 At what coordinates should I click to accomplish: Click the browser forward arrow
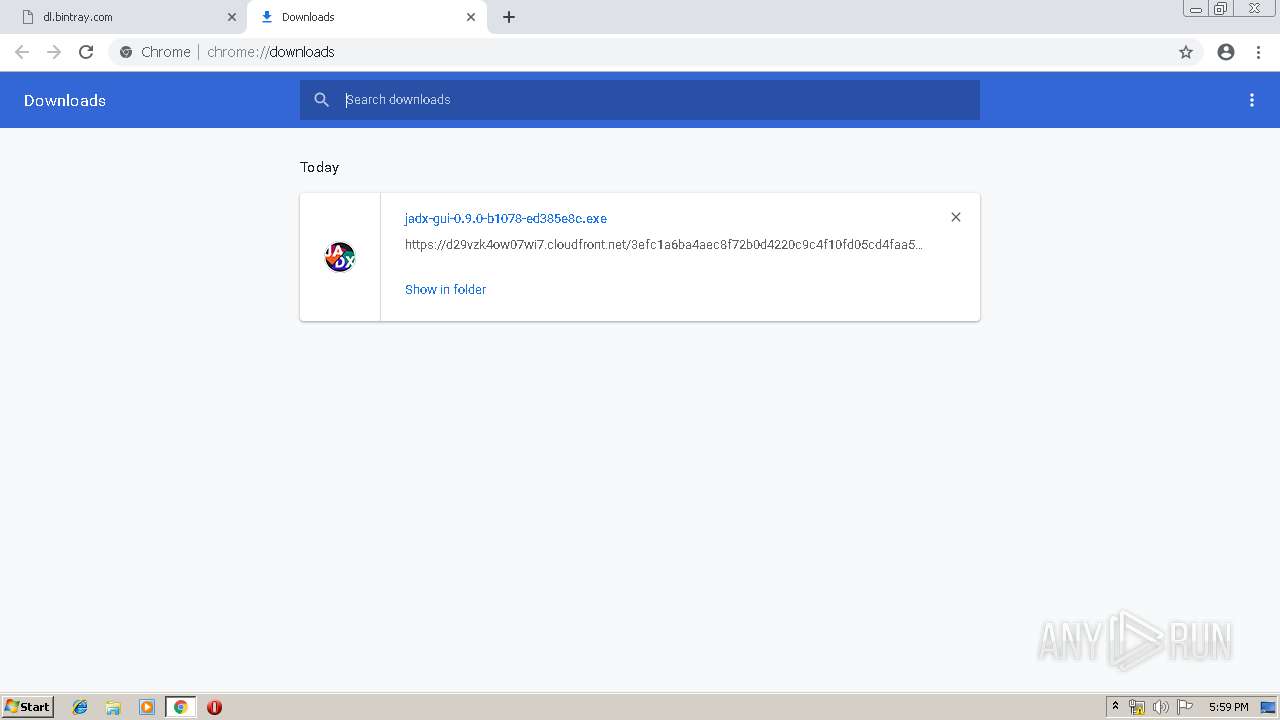pyautogui.click(x=54, y=52)
